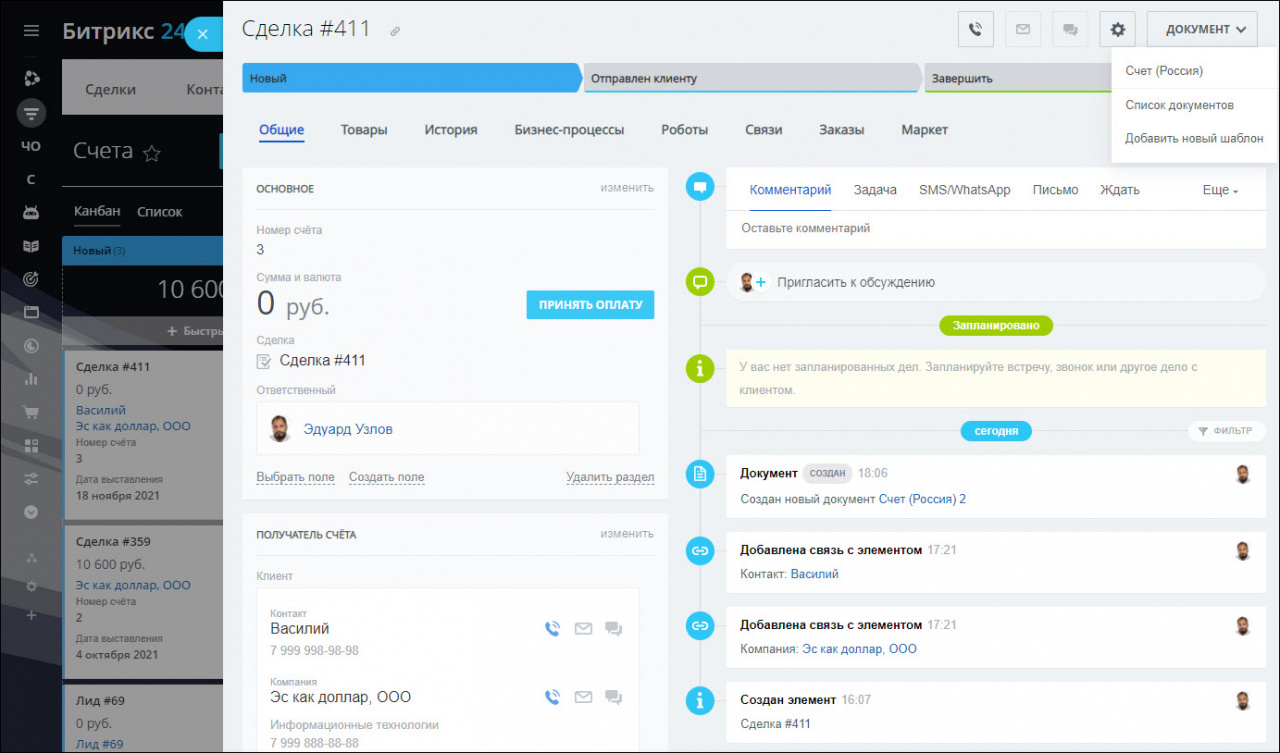
Task: Call contact Василий via phone icon
Action: [x=552, y=629]
